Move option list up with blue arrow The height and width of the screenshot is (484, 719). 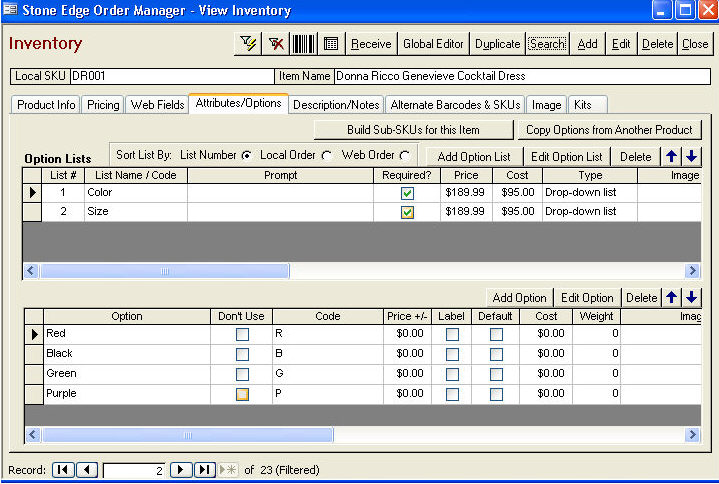tap(671, 157)
